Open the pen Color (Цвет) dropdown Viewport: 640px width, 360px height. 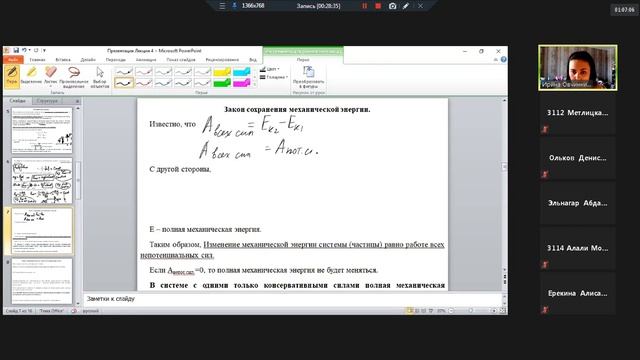click(270, 69)
